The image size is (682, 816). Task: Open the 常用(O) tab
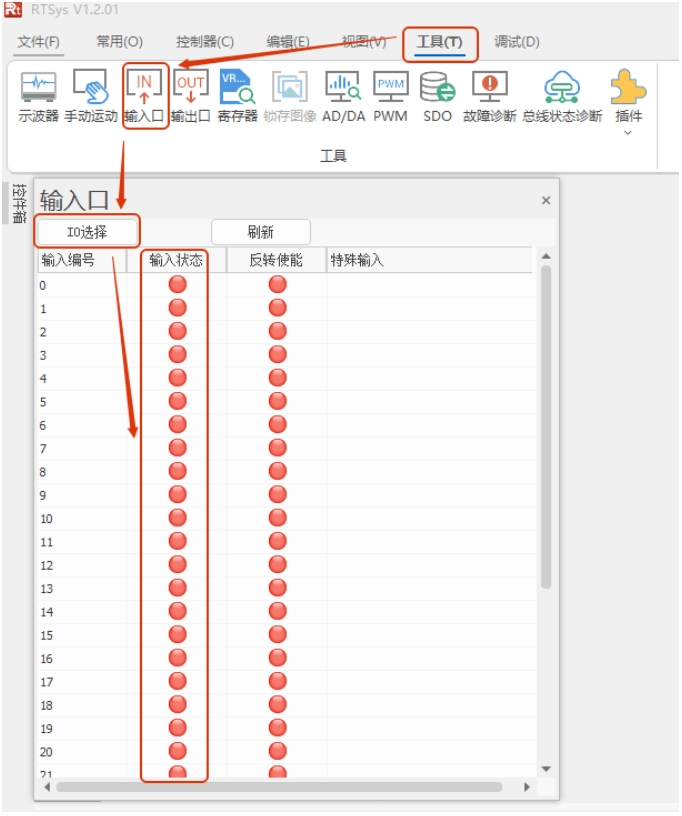coord(120,42)
